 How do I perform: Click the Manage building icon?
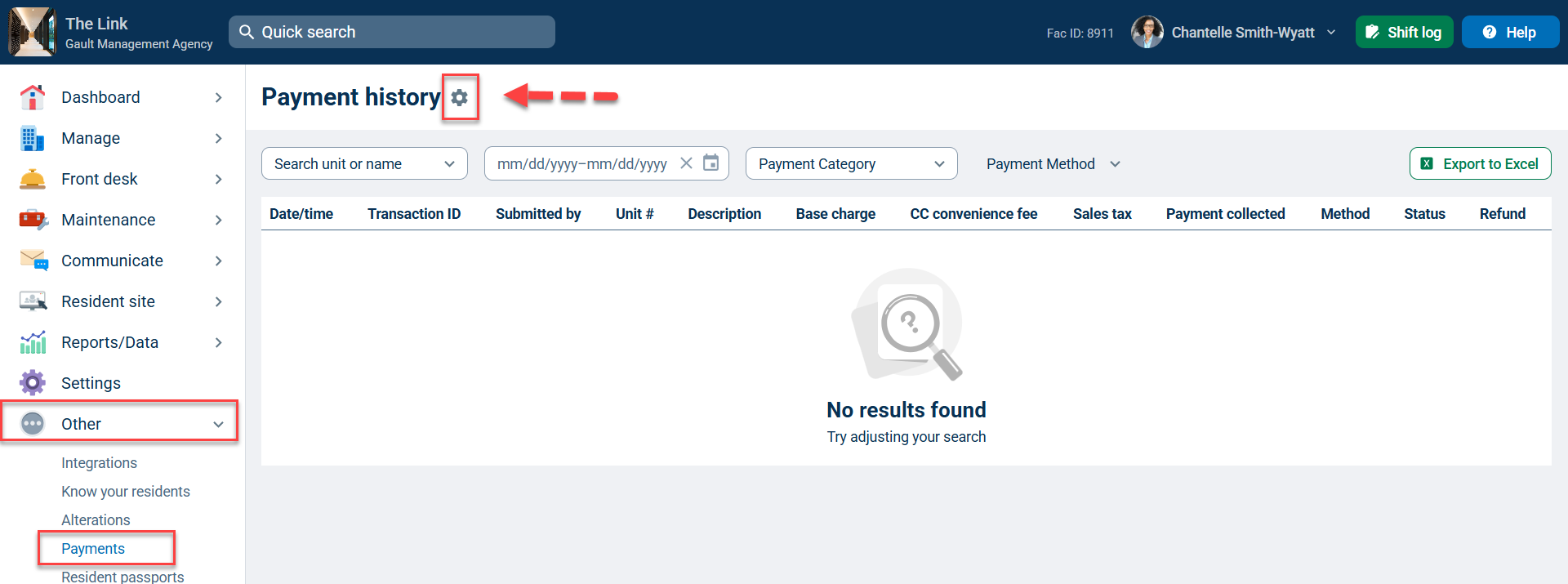tap(33, 138)
